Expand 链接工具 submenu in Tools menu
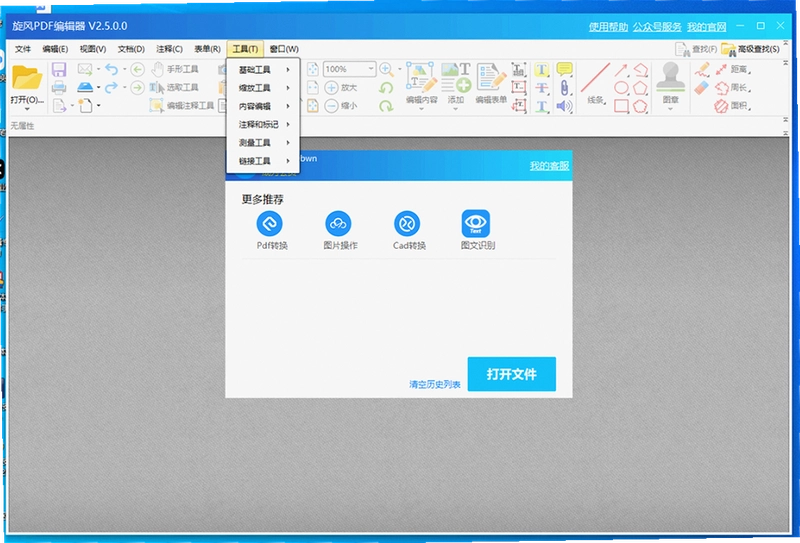The image size is (800, 543). [x=263, y=161]
